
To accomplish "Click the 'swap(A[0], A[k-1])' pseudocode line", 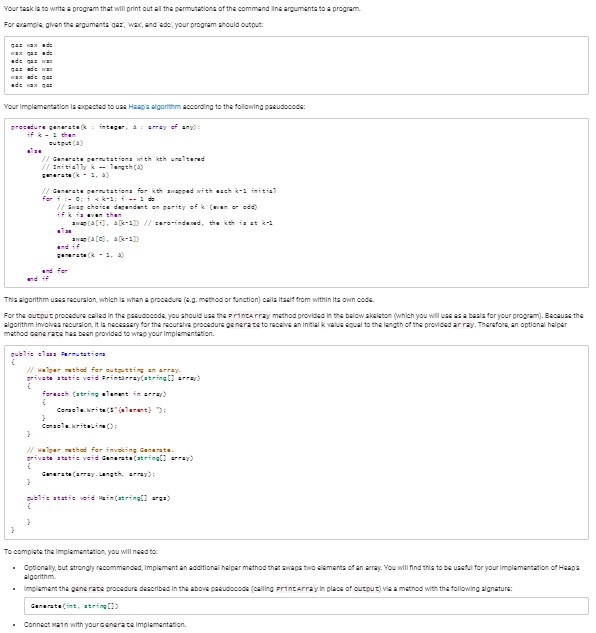I will (x=105, y=239).
